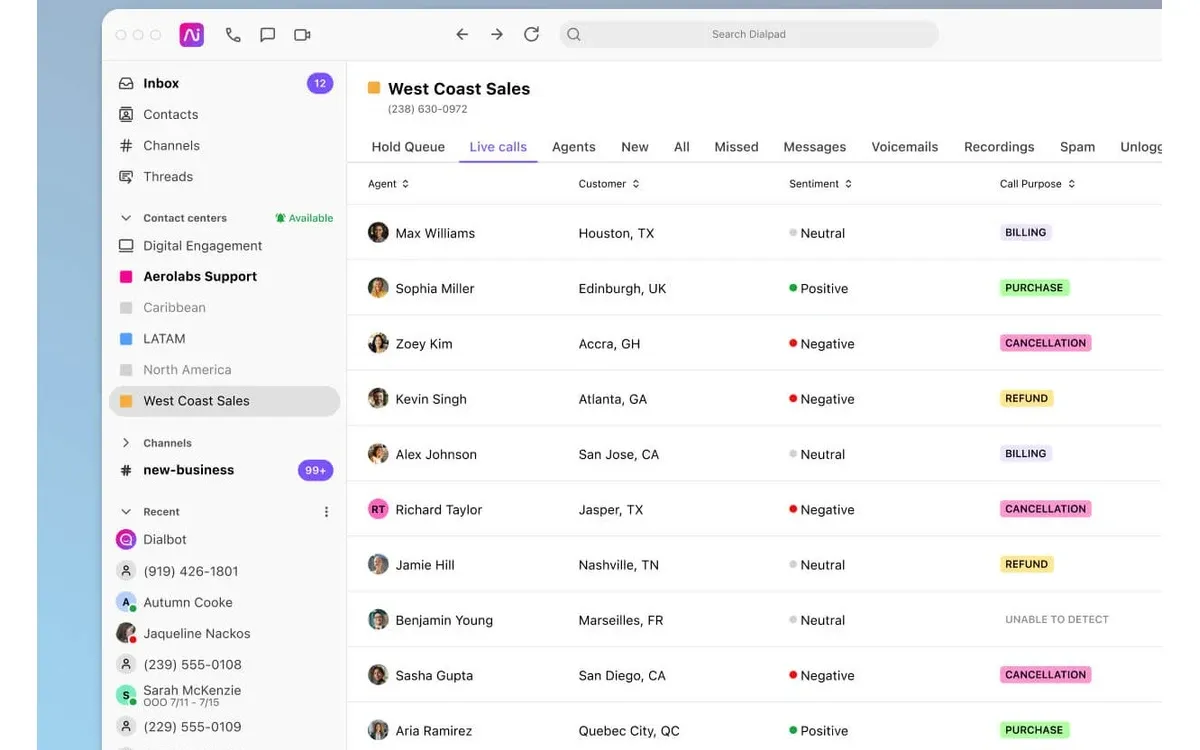Viewport: 1200px width, 750px height.
Task: Collapse the Recent section
Action: pyautogui.click(x=126, y=512)
